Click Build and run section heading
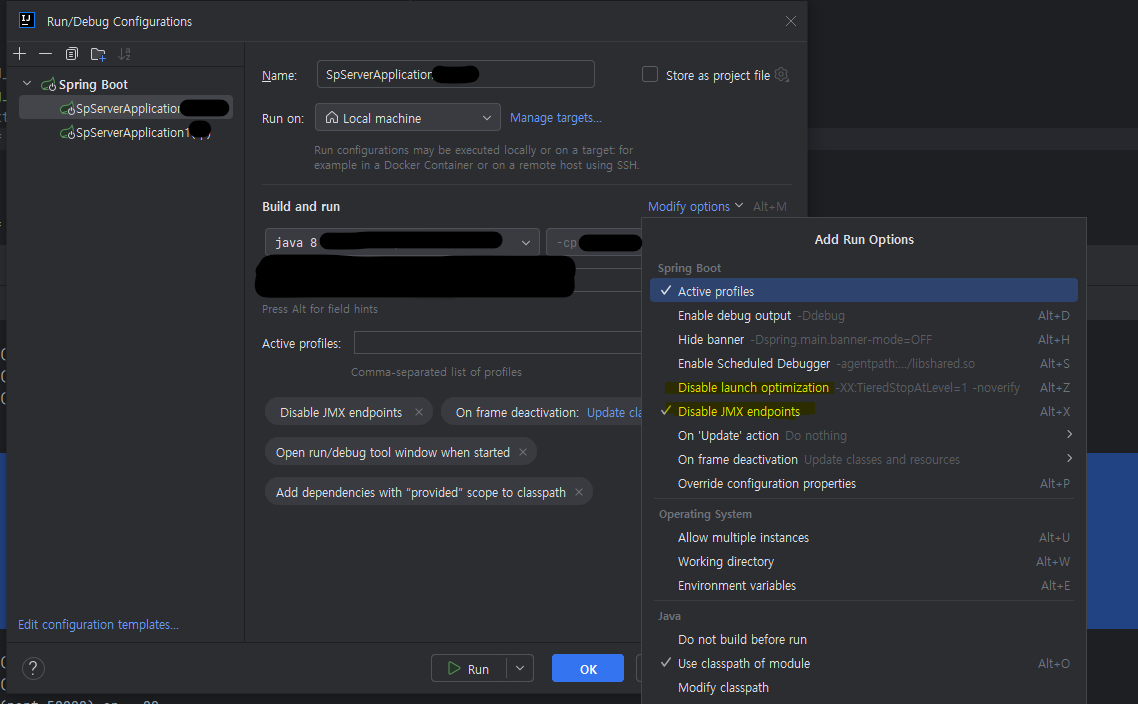 pos(300,206)
